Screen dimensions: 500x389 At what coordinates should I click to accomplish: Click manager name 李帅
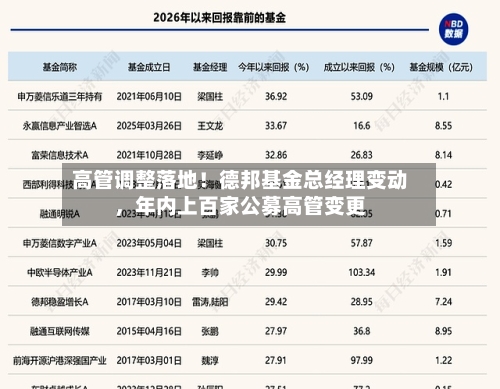210,273
